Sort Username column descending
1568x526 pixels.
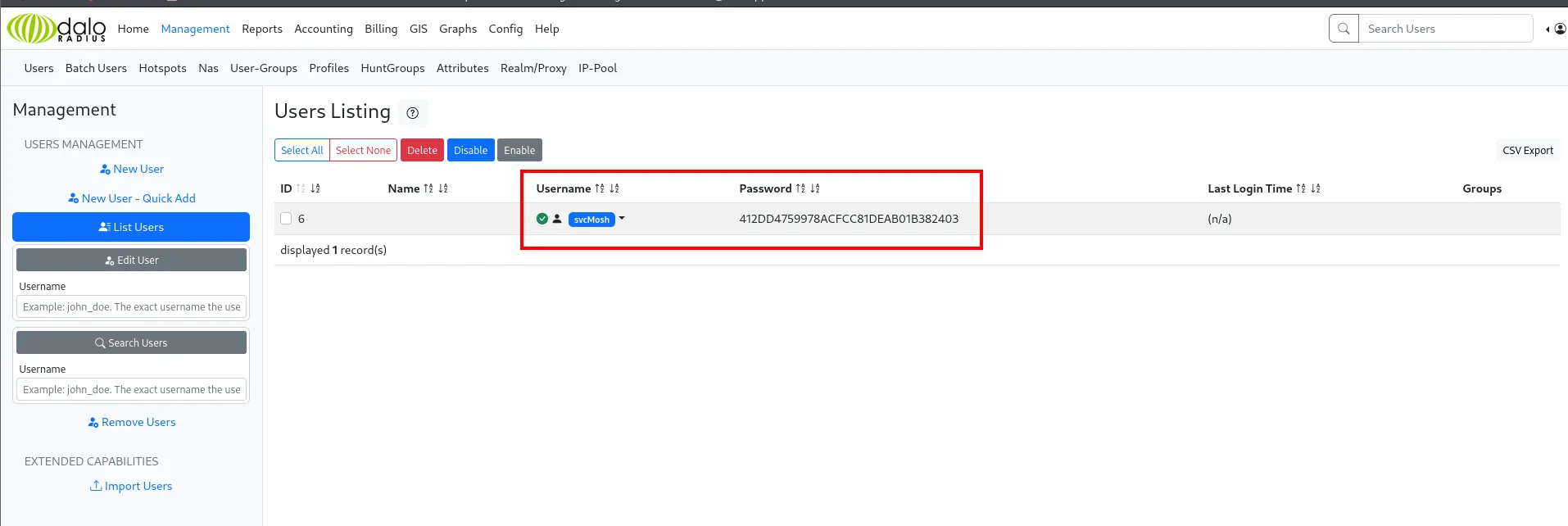tap(614, 188)
